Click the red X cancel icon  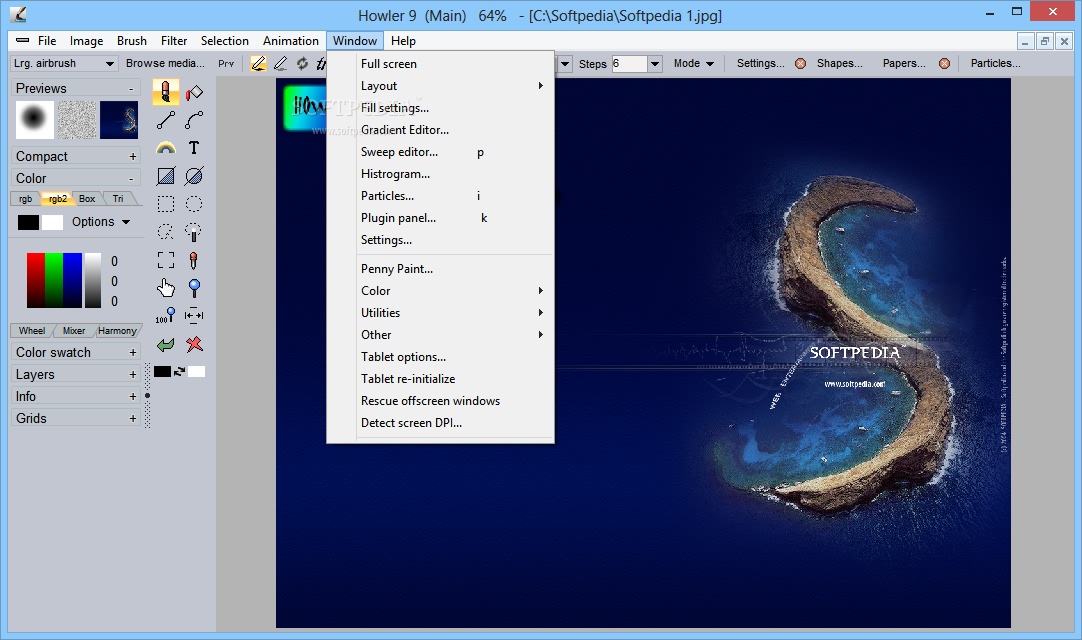click(194, 344)
